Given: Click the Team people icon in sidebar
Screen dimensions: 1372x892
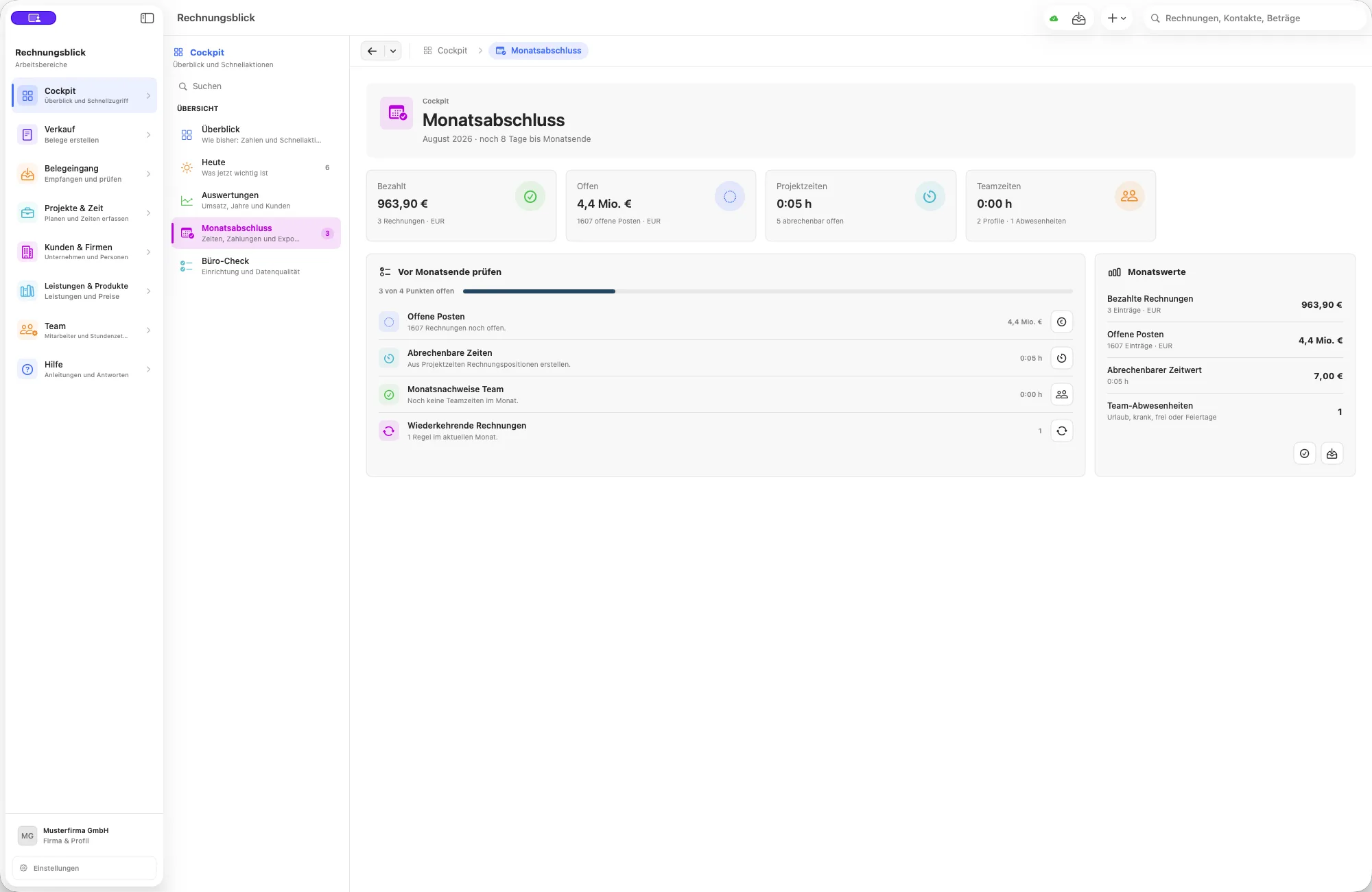Looking at the screenshot, I should pos(27,330).
